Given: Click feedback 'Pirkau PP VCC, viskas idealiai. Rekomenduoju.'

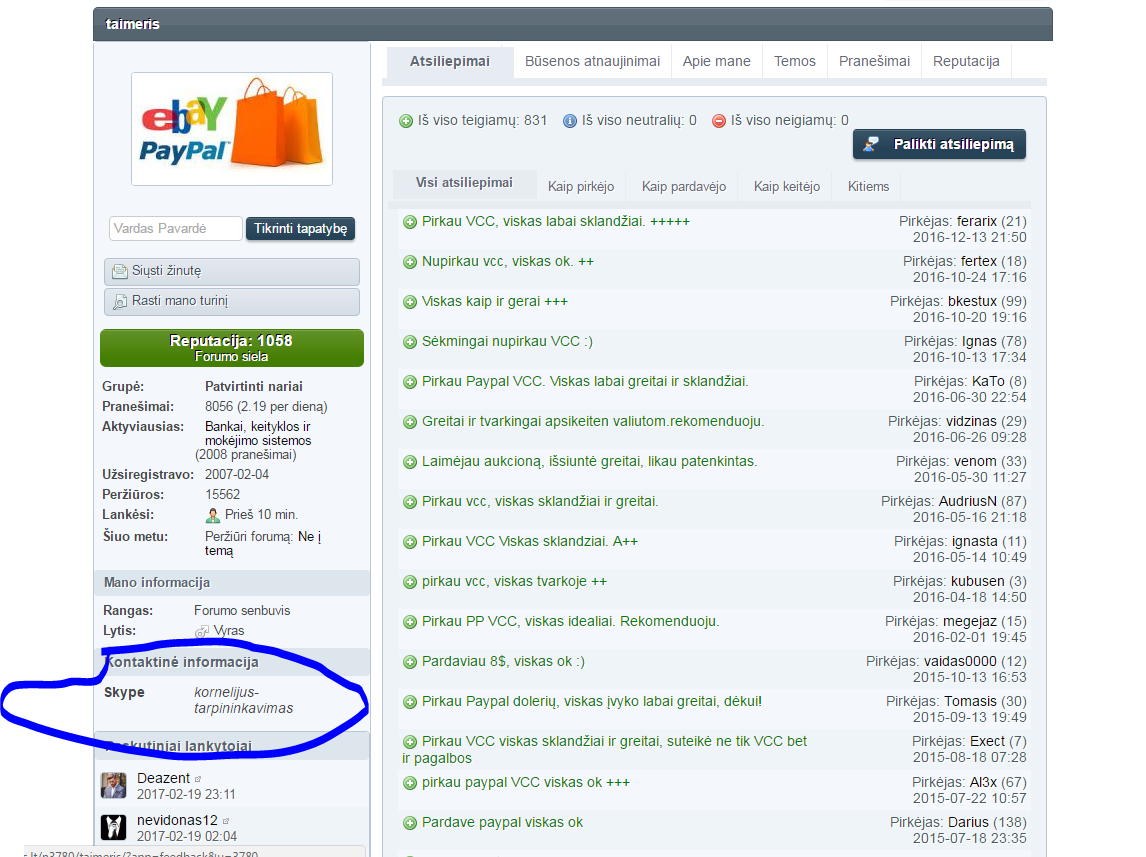Looking at the screenshot, I should point(570,622).
